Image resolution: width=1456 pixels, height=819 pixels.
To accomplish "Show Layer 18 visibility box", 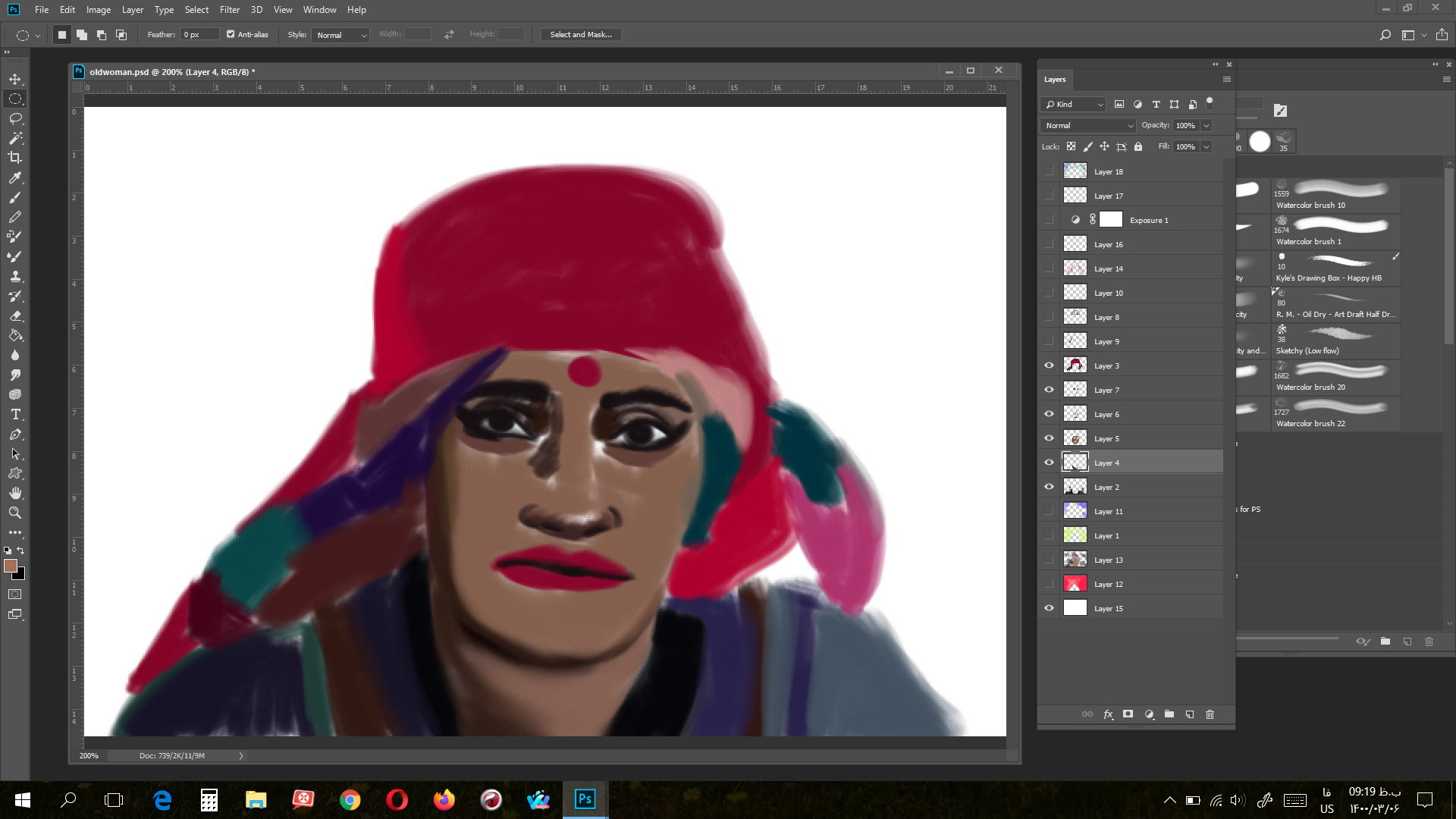I will tap(1050, 171).
